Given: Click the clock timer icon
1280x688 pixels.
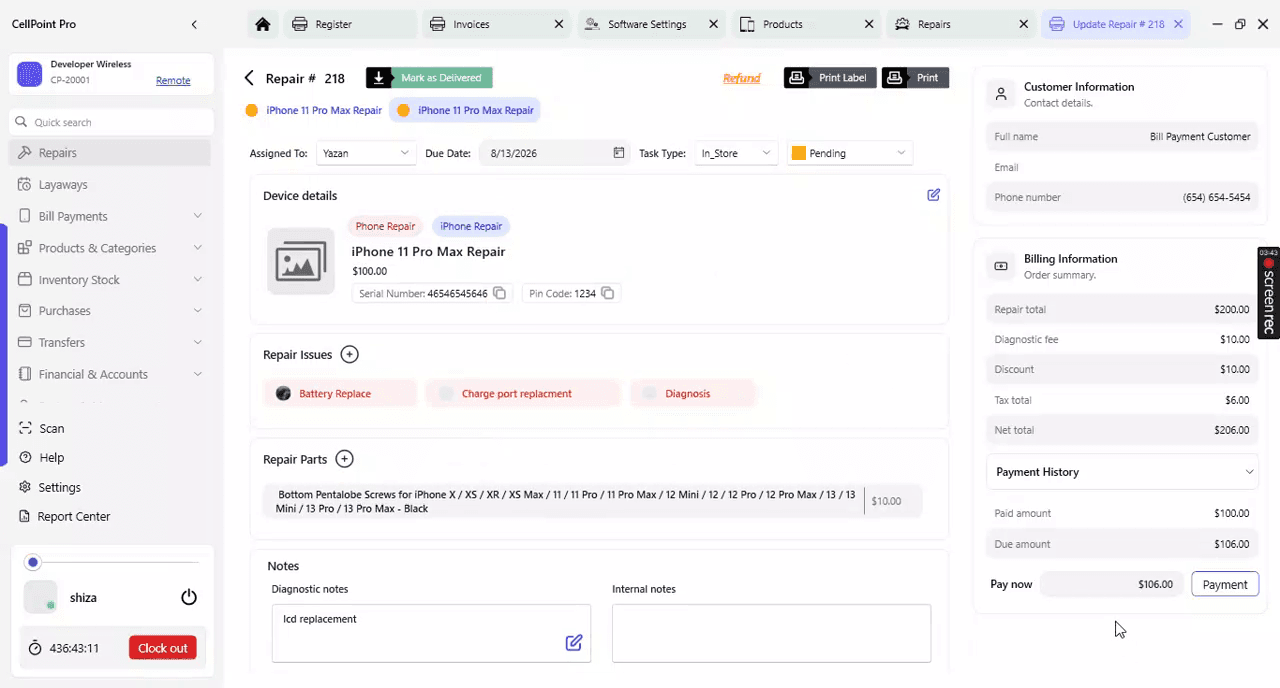Looking at the screenshot, I should [x=35, y=648].
